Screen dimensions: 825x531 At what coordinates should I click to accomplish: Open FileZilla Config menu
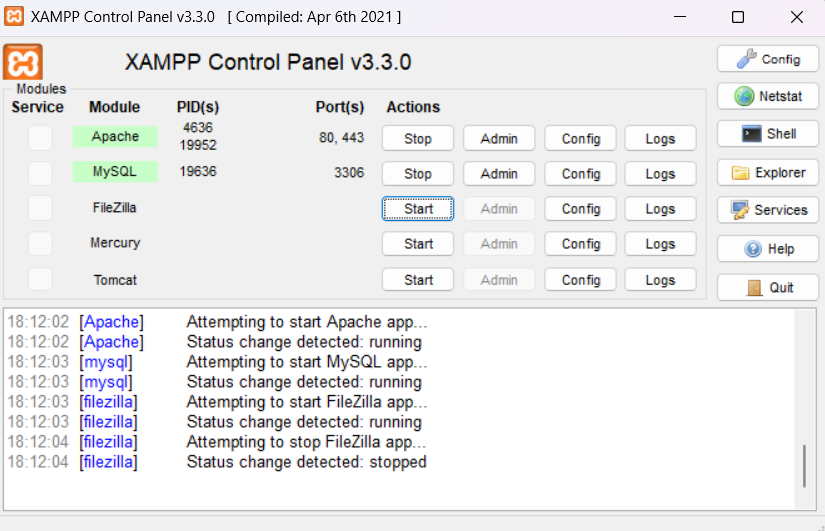point(580,209)
